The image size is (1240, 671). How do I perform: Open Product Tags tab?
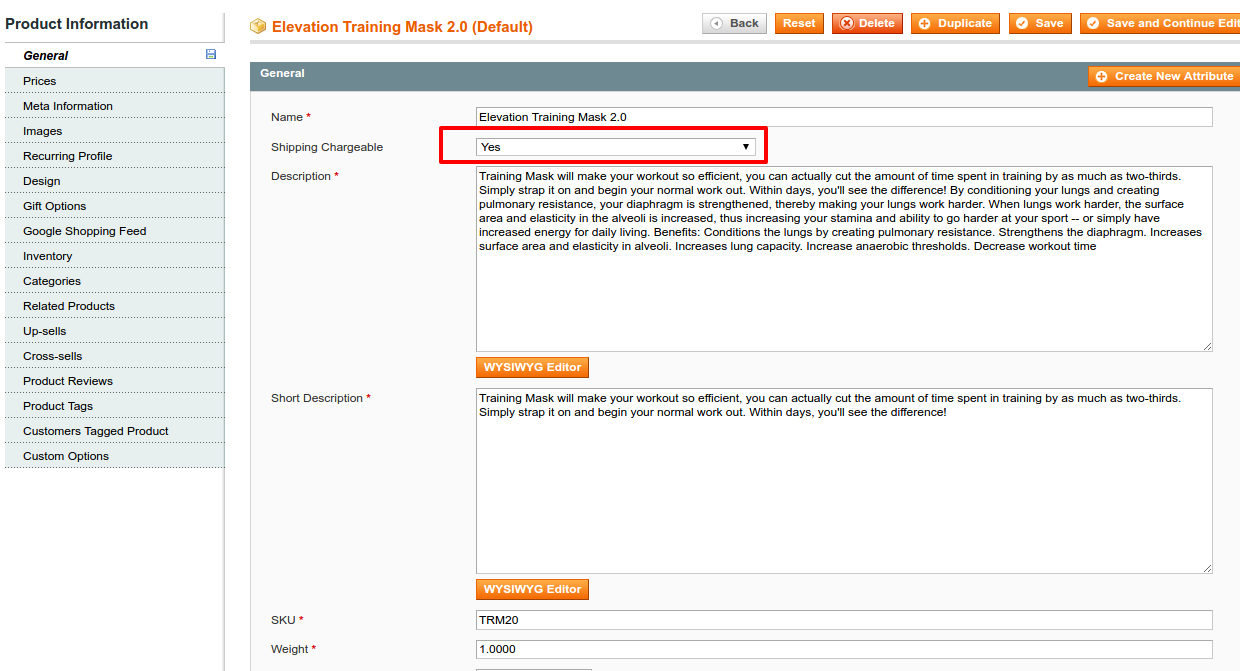[114, 406]
